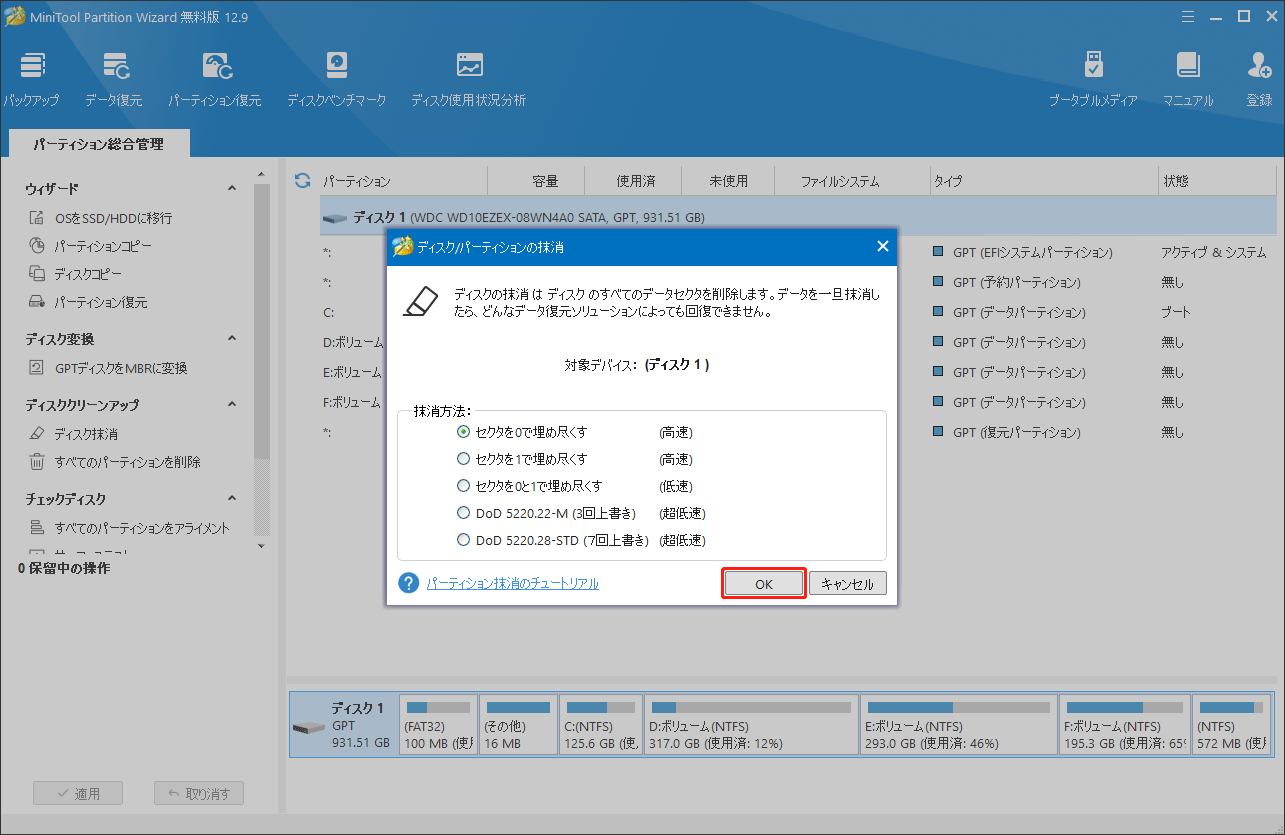Open the hamburger menu in title bar
Viewport: 1285px width, 835px height.
point(1188,16)
